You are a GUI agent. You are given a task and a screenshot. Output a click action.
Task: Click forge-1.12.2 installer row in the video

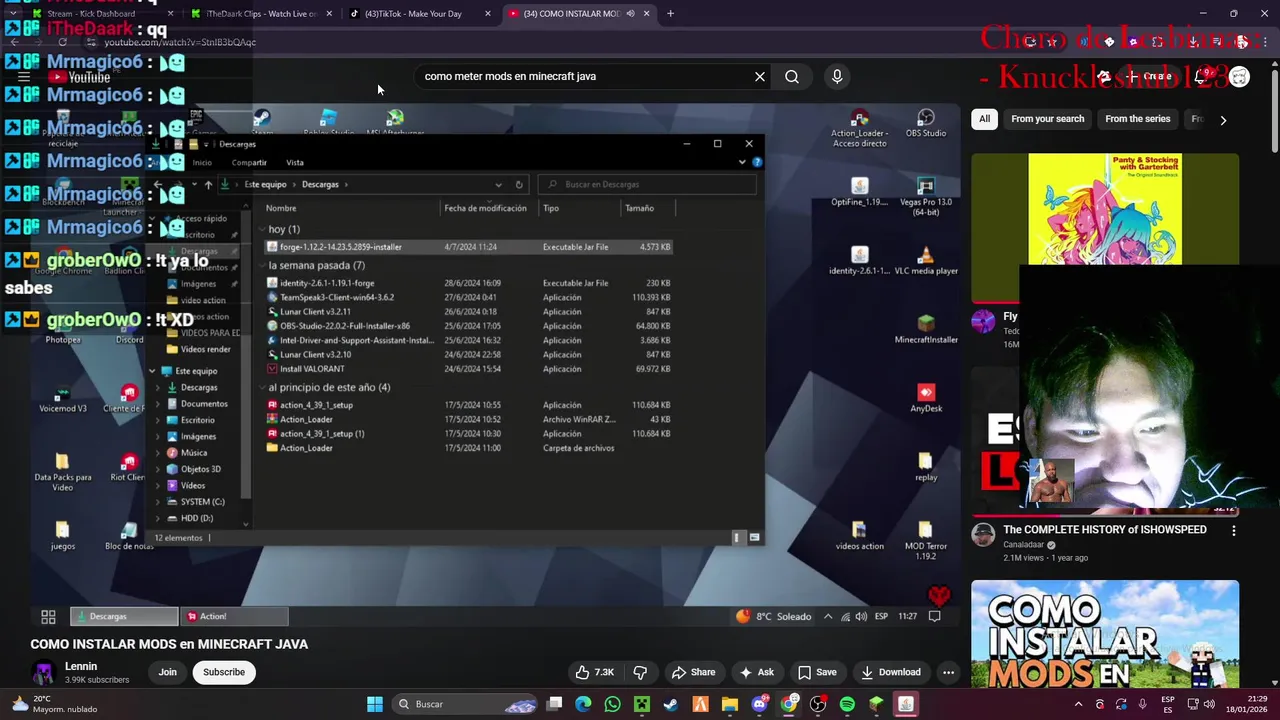coord(468,247)
